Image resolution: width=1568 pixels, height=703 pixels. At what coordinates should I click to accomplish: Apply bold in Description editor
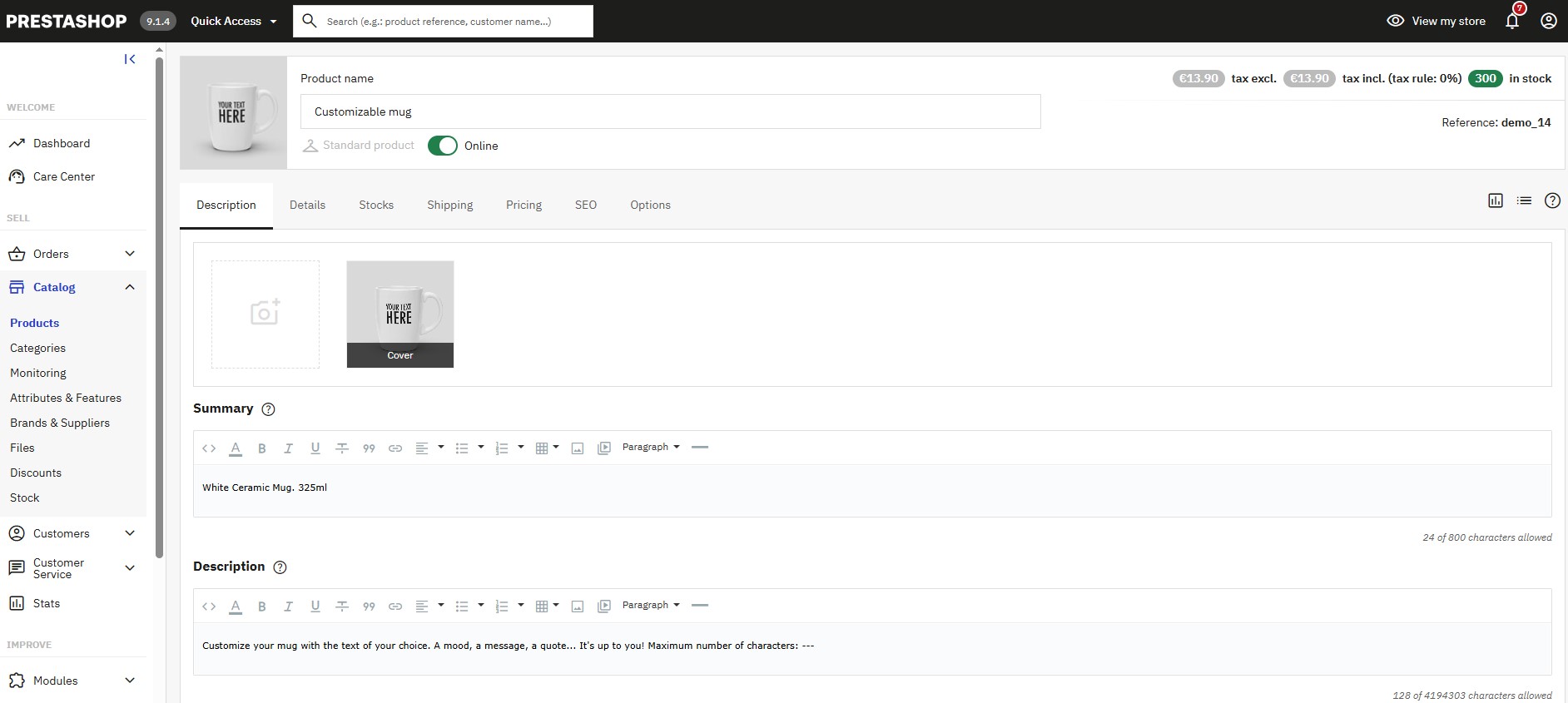261,606
